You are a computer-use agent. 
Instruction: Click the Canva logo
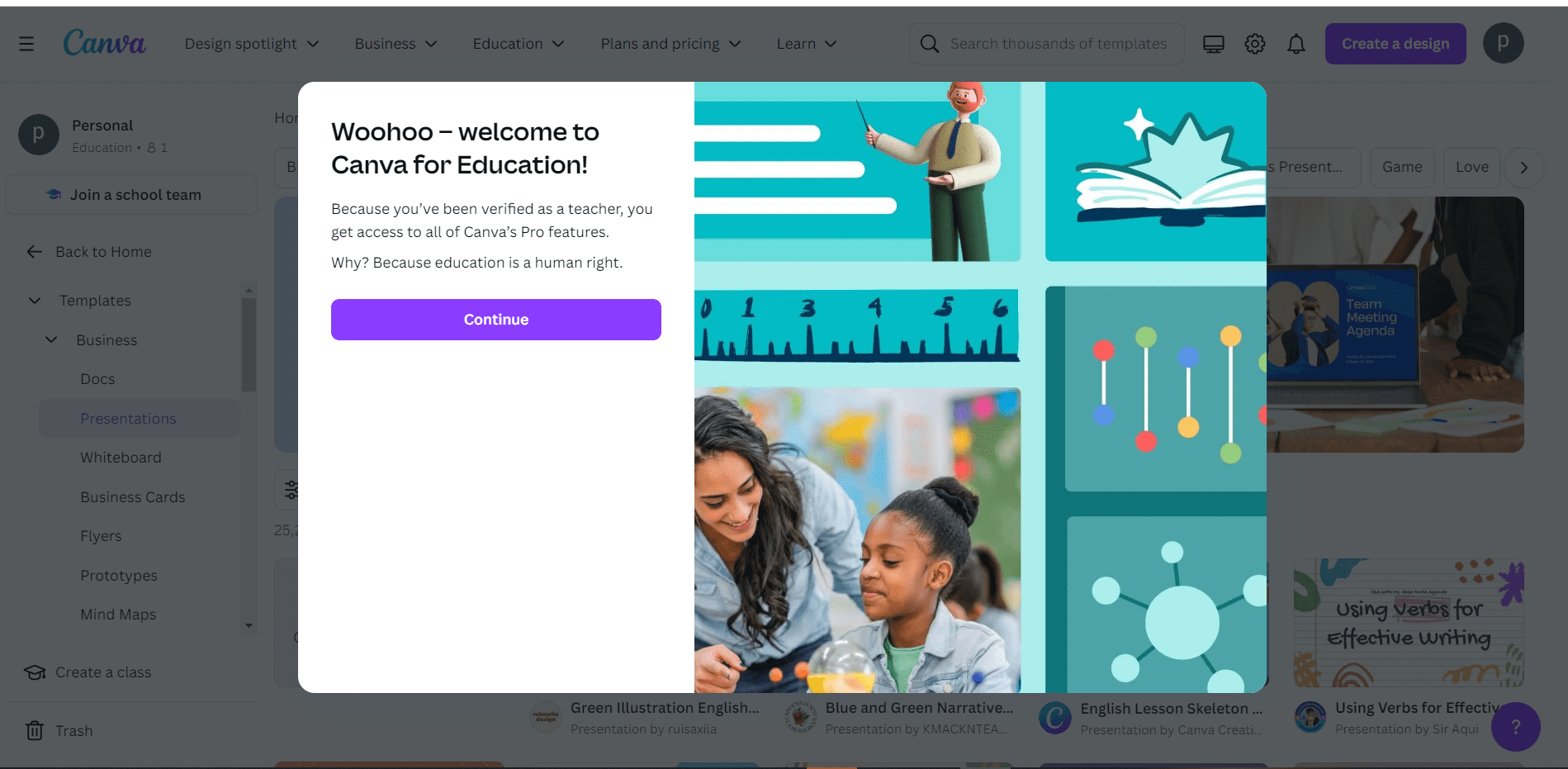click(104, 43)
